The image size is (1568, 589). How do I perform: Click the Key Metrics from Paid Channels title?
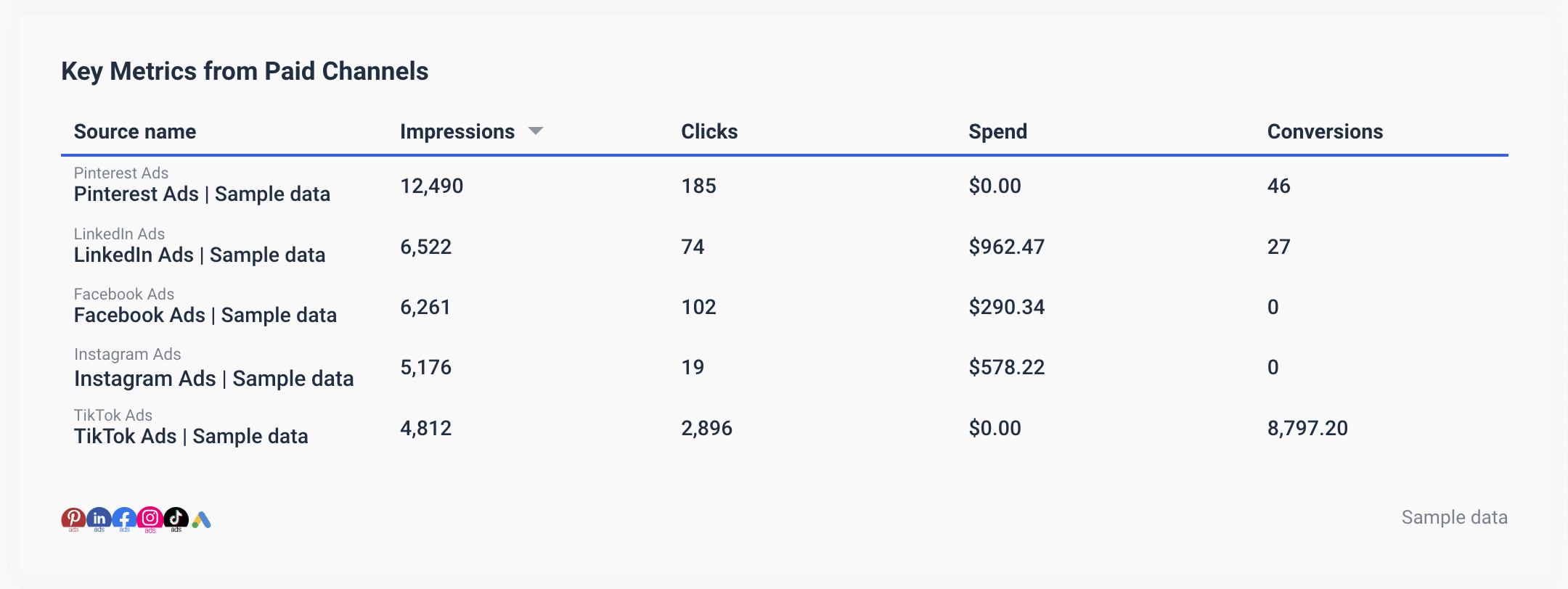pos(245,71)
